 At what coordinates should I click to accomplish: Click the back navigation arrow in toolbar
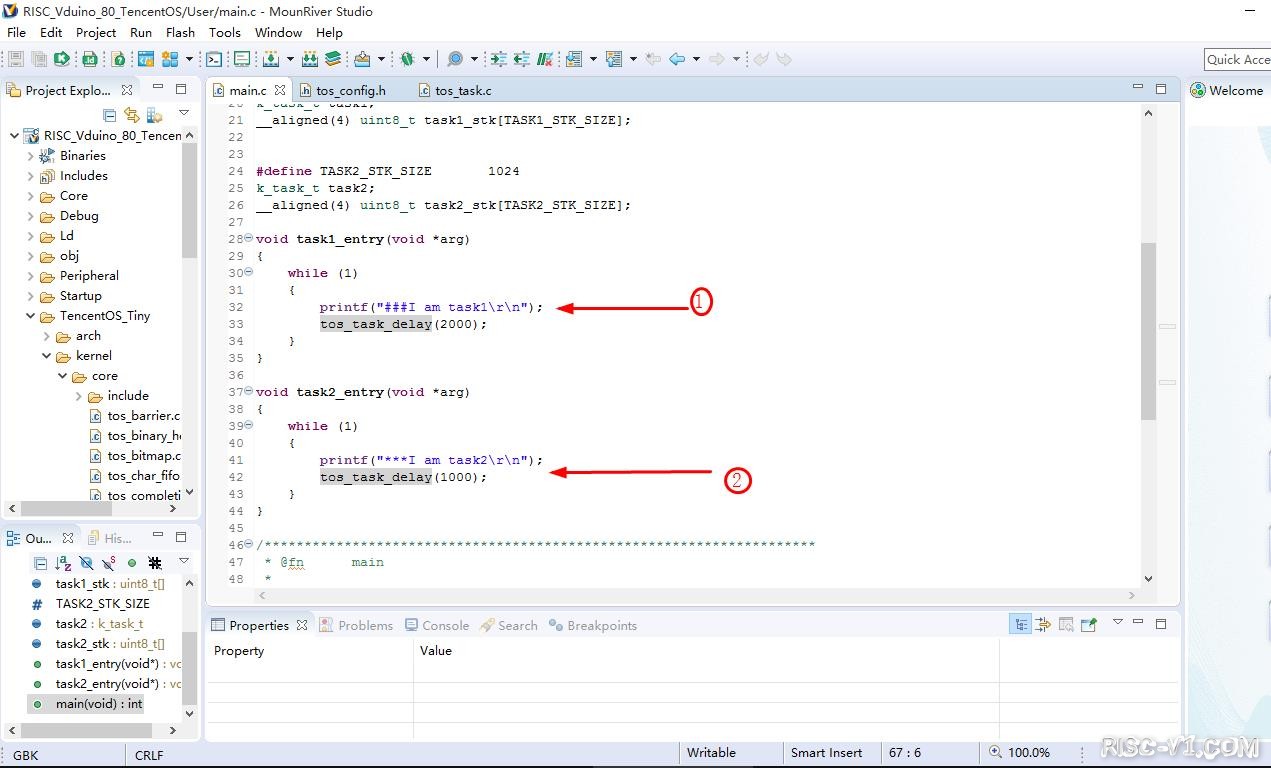pos(677,59)
